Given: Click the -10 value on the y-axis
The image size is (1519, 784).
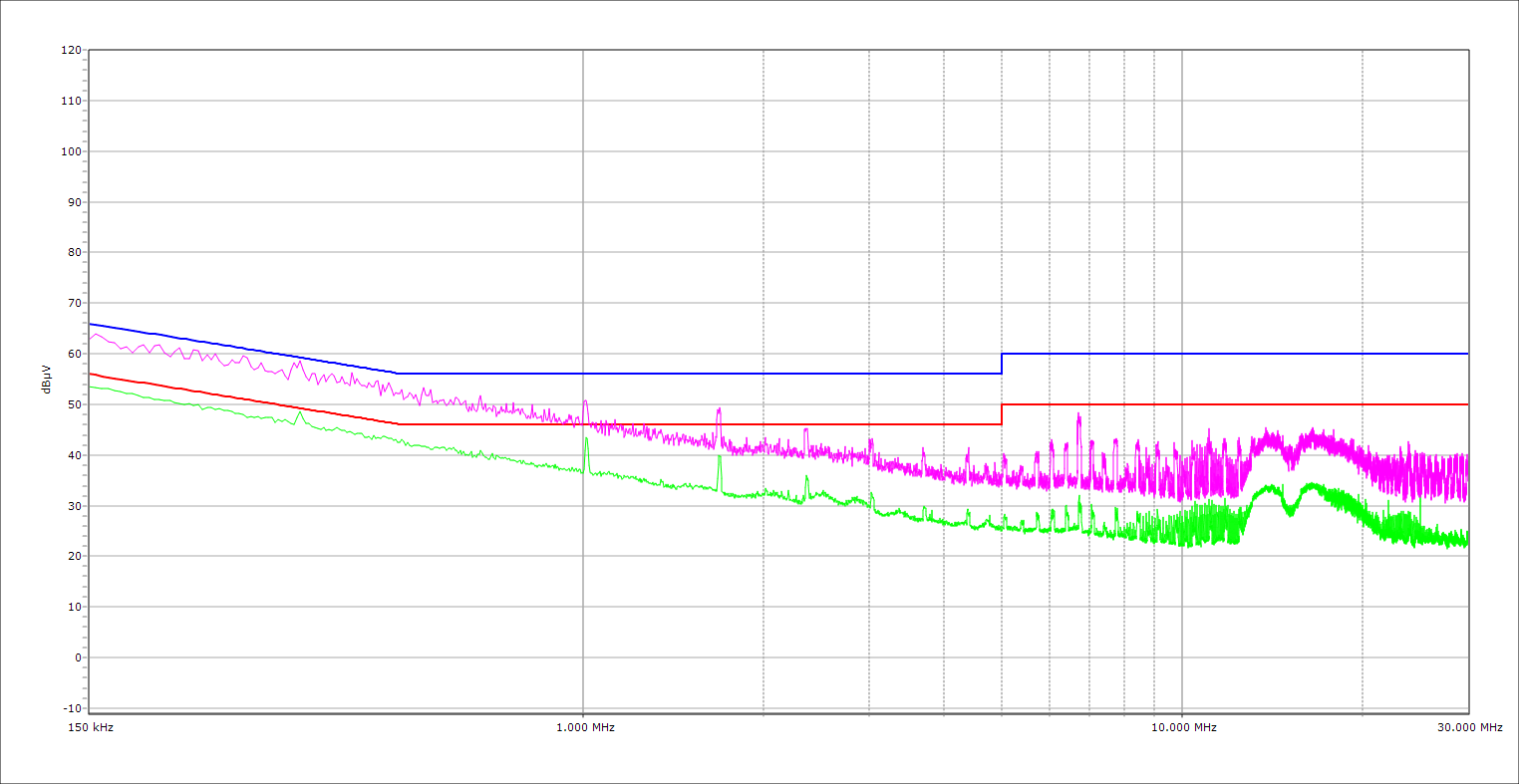Looking at the screenshot, I should pyautogui.click(x=70, y=708).
